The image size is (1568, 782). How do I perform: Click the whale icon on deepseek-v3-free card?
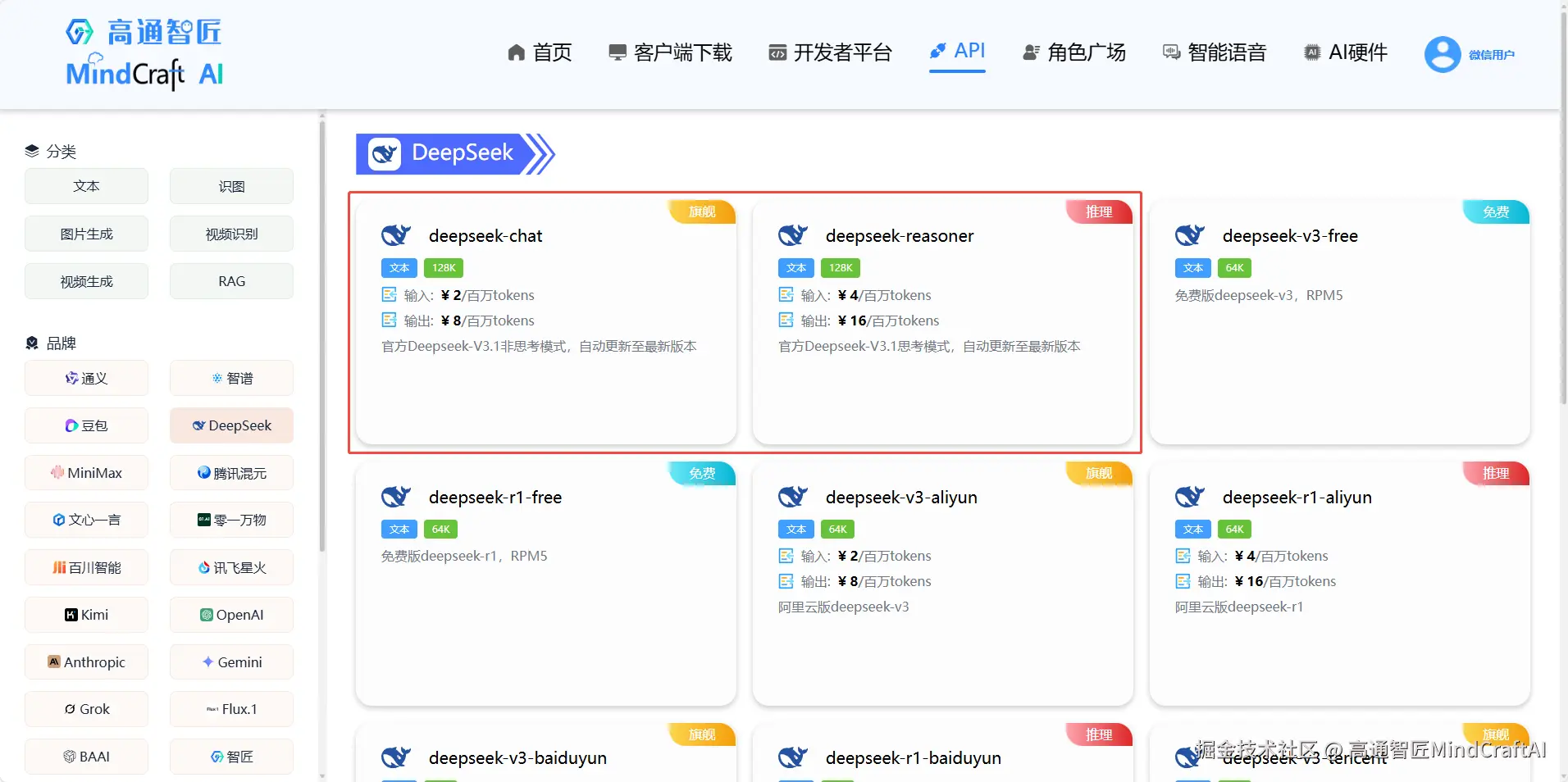(1190, 235)
